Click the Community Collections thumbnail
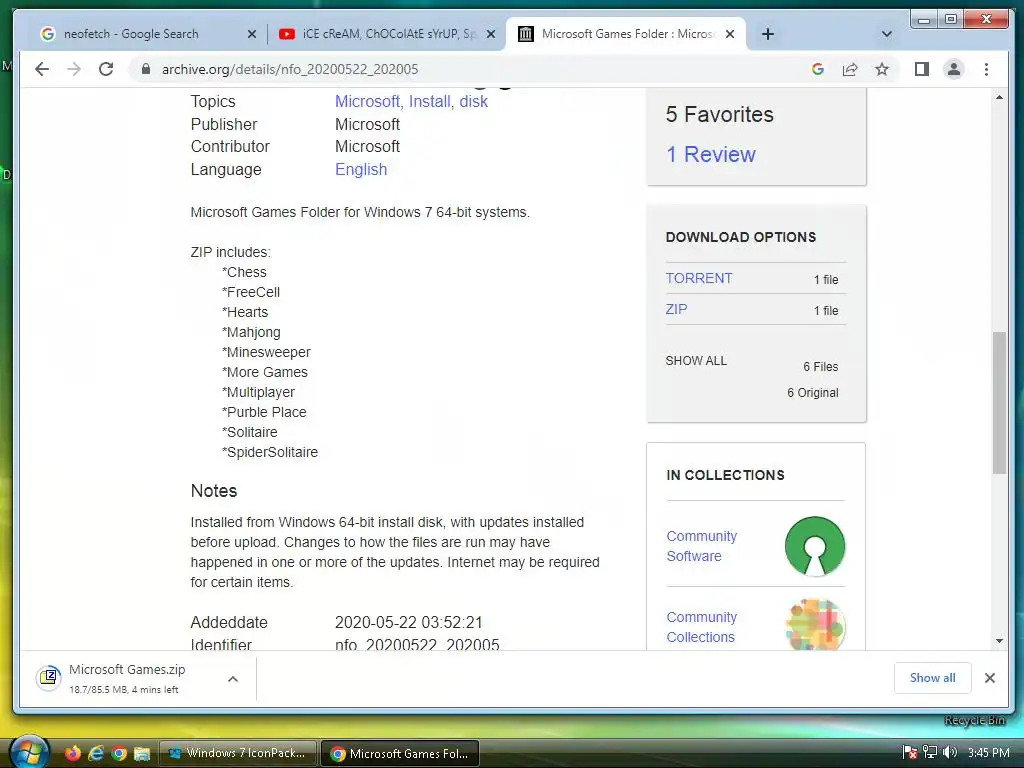Image resolution: width=1024 pixels, height=768 pixels. pos(814,624)
